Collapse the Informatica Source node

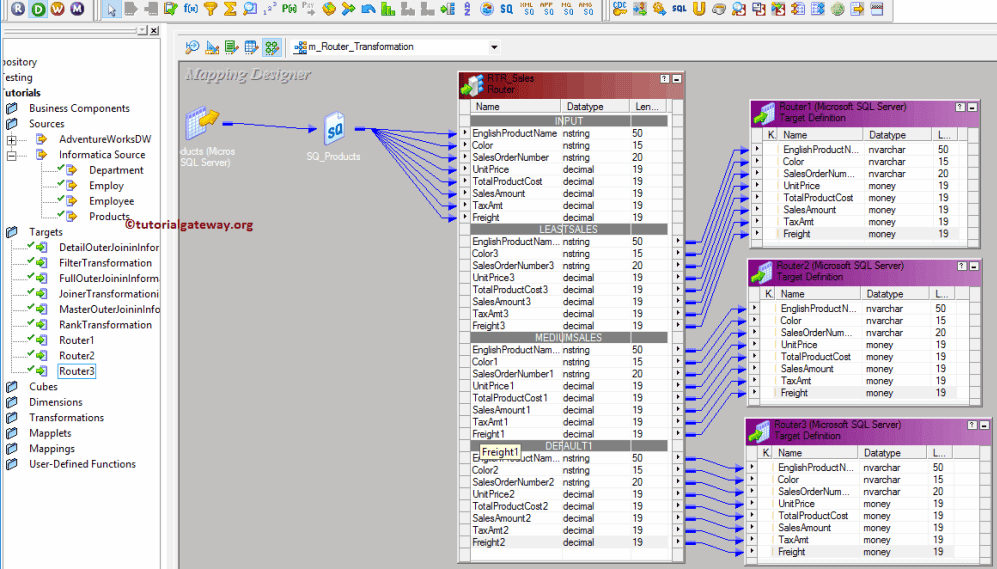click(12, 155)
